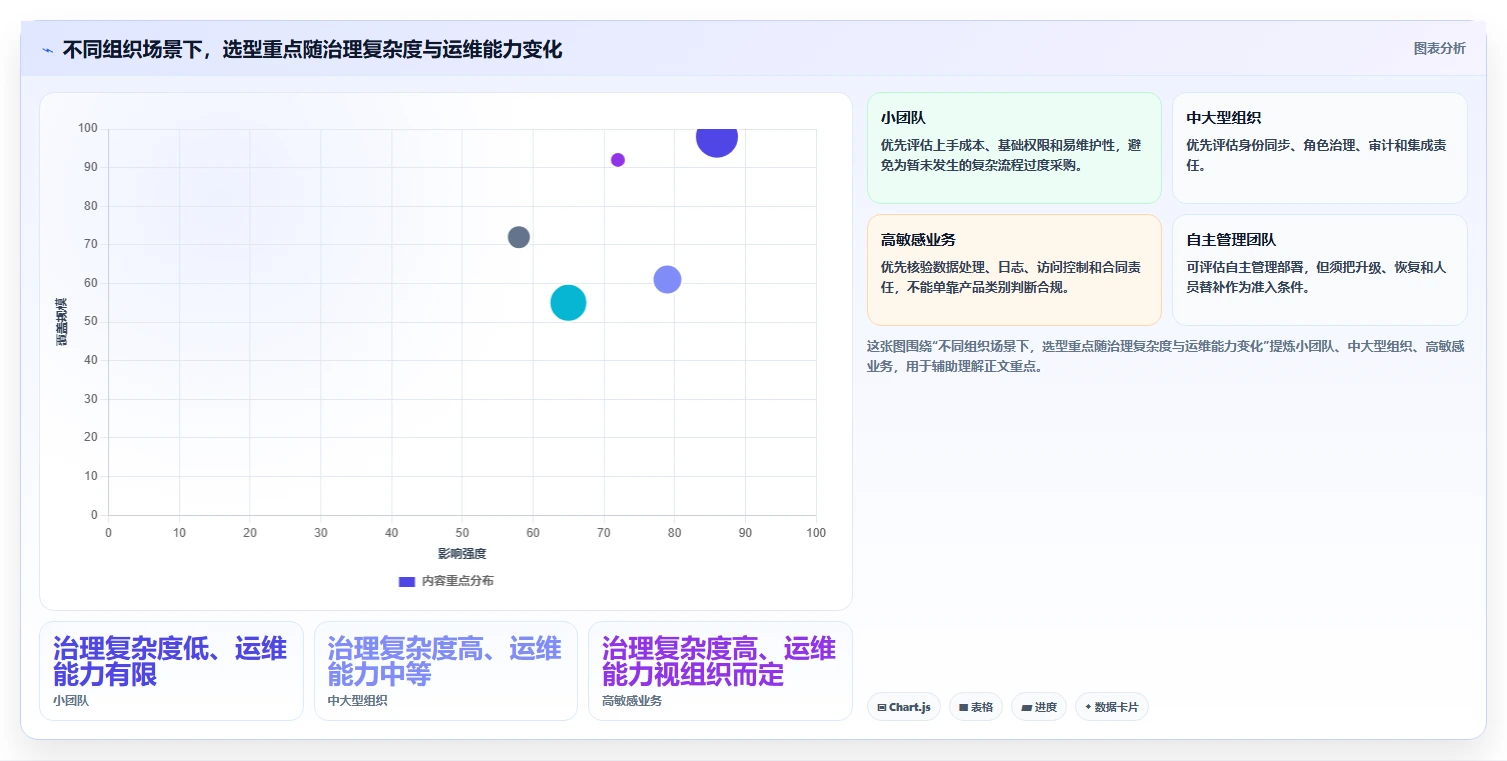Select the cyan bubble in the chart

(x=568, y=303)
